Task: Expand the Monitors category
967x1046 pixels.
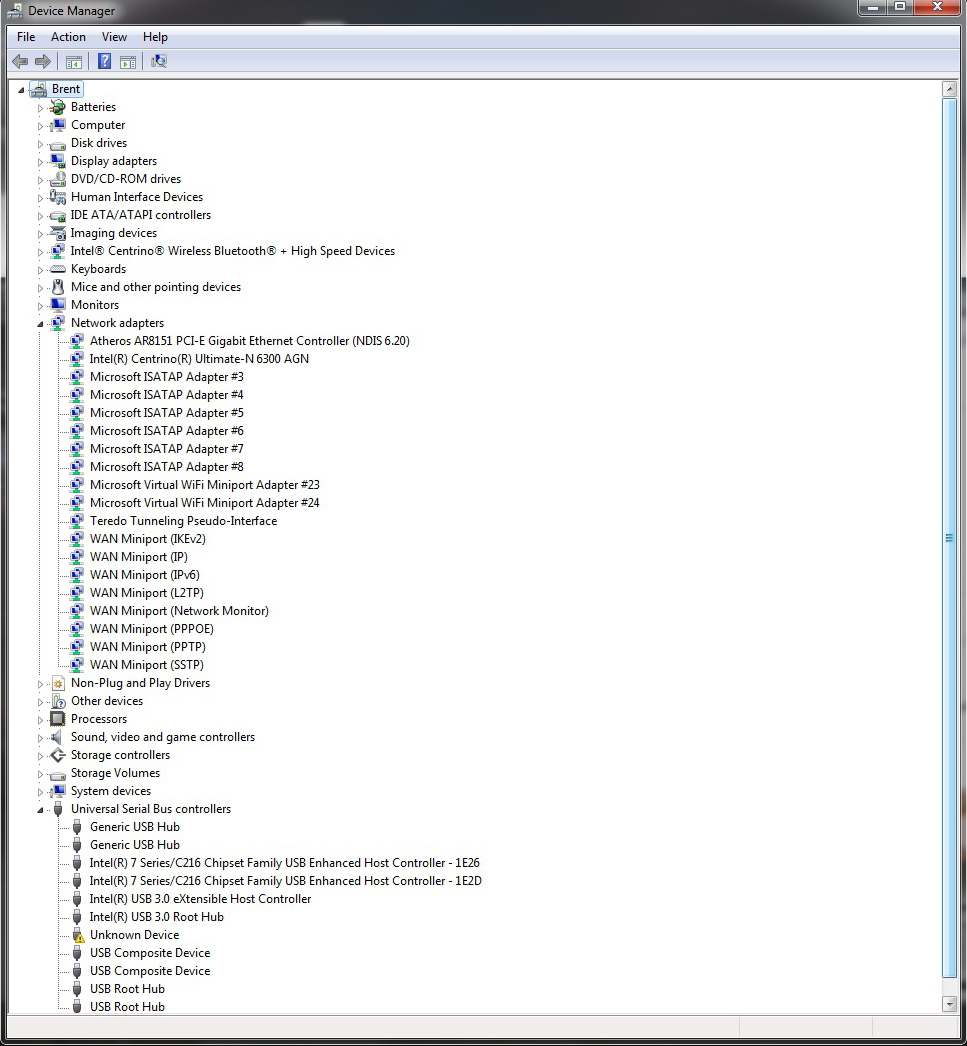Action: point(40,306)
